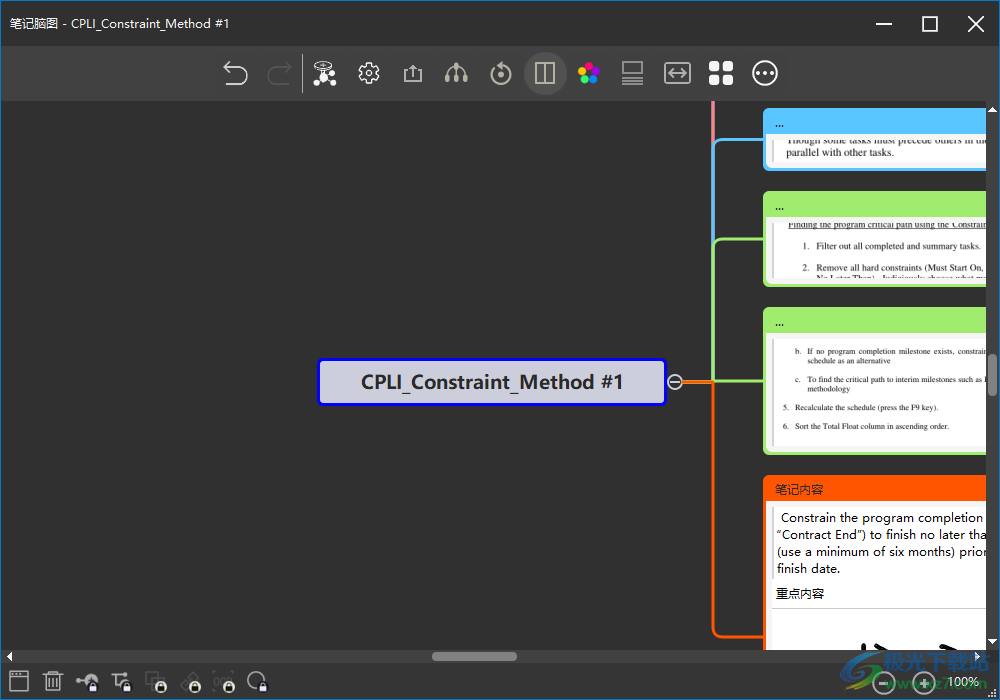This screenshot has height=700, width=1000.
Task: Toggle the split two-column view
Action: 545,73
